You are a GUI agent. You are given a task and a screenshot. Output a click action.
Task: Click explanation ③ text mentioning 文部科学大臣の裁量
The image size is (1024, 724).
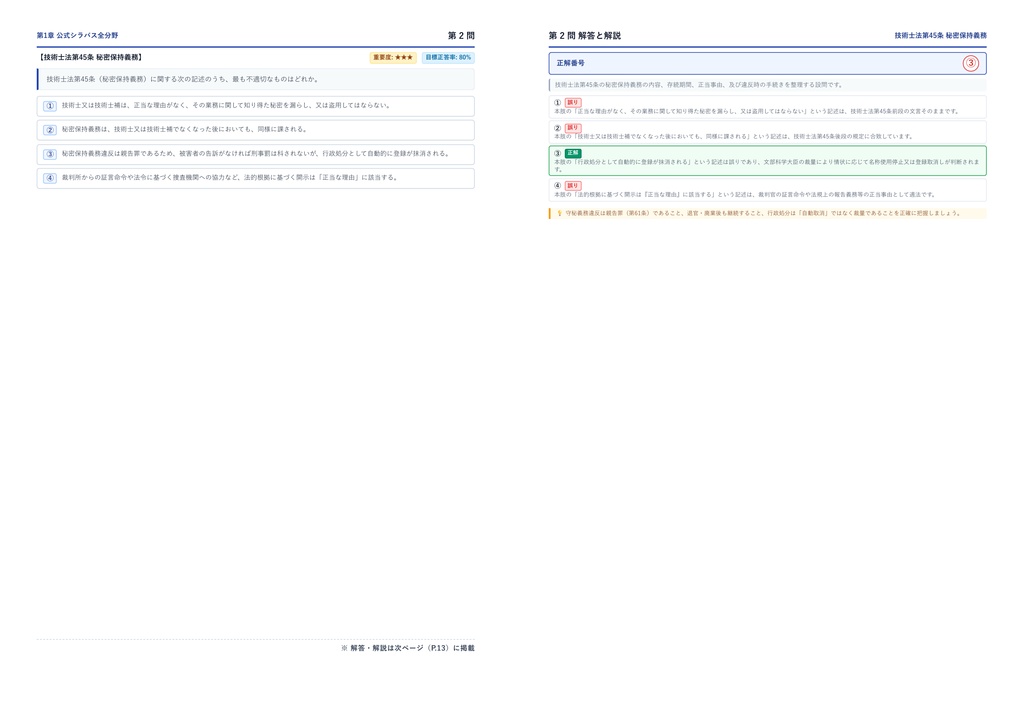point(767,165)
